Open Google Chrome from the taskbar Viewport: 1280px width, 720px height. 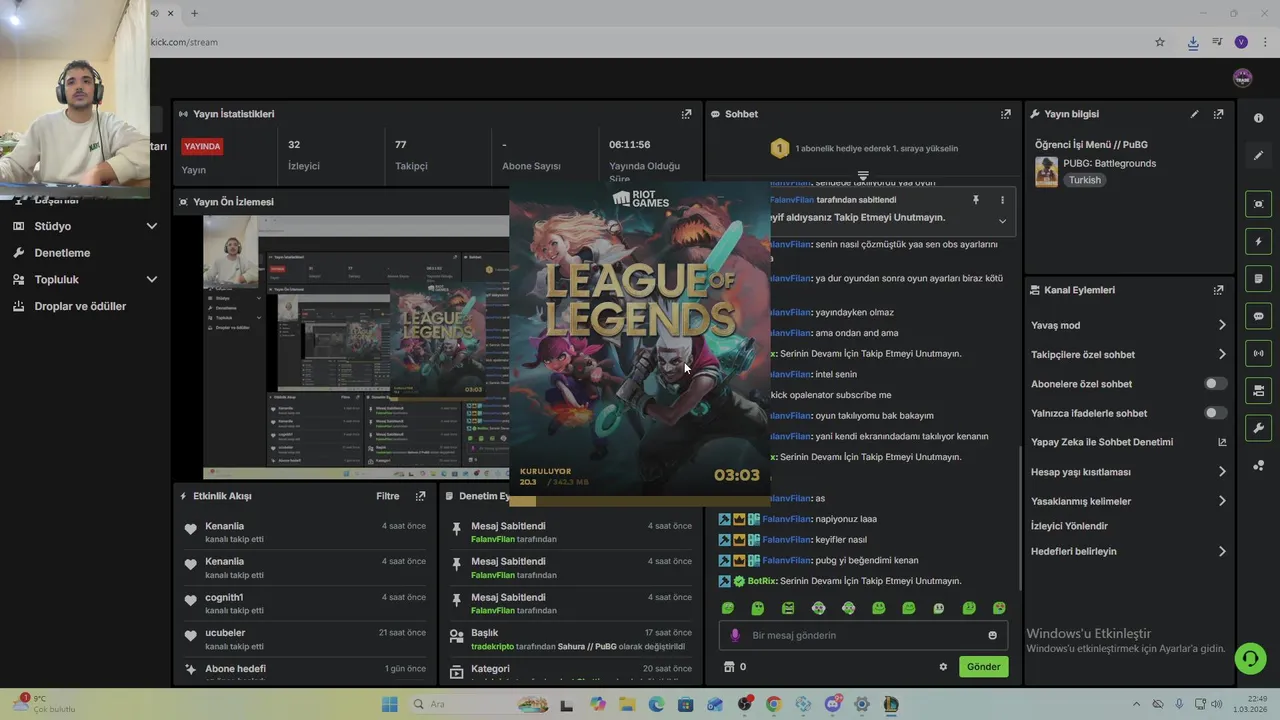coord(773,704)
